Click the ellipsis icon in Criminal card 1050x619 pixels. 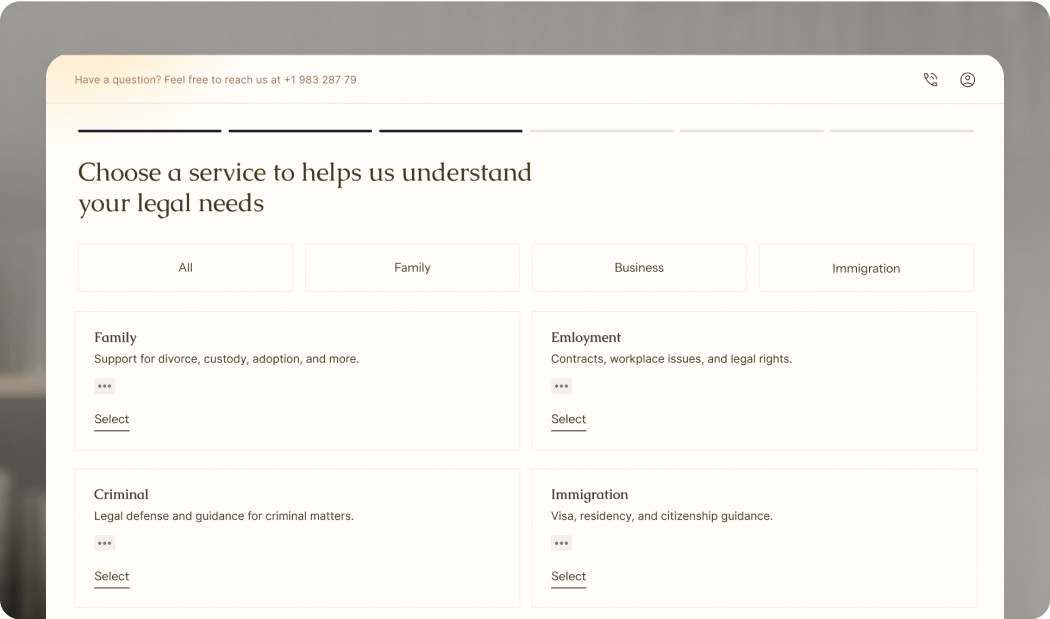(104, 543)
